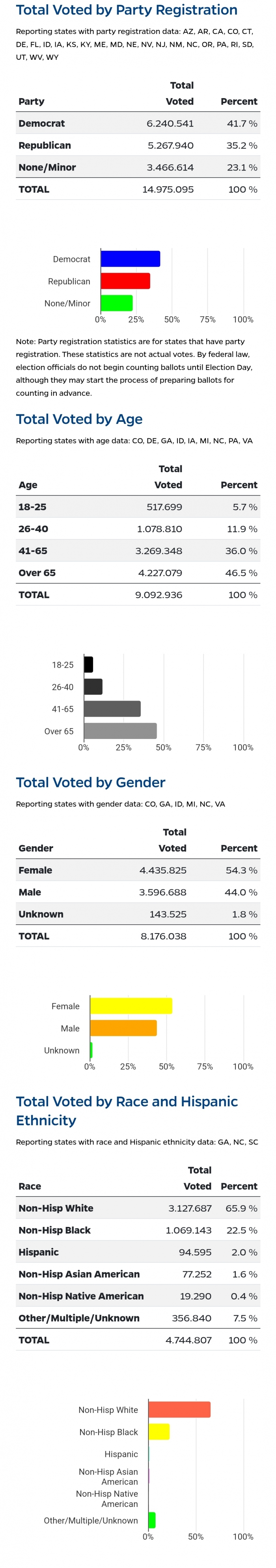Click the Other/Multiple/Unknown green bar
The width and height of the screenshot is (276, 1568).
(152, 1519)
